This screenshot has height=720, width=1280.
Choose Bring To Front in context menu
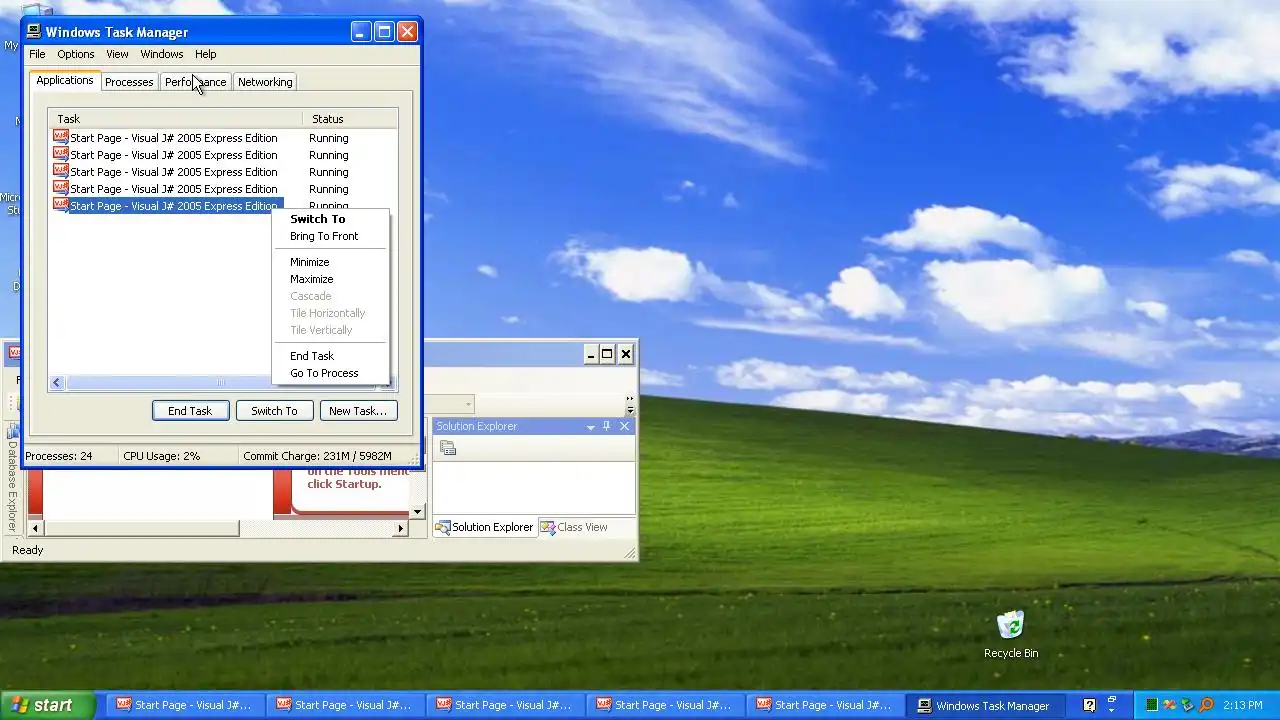[x=330, y=236]
